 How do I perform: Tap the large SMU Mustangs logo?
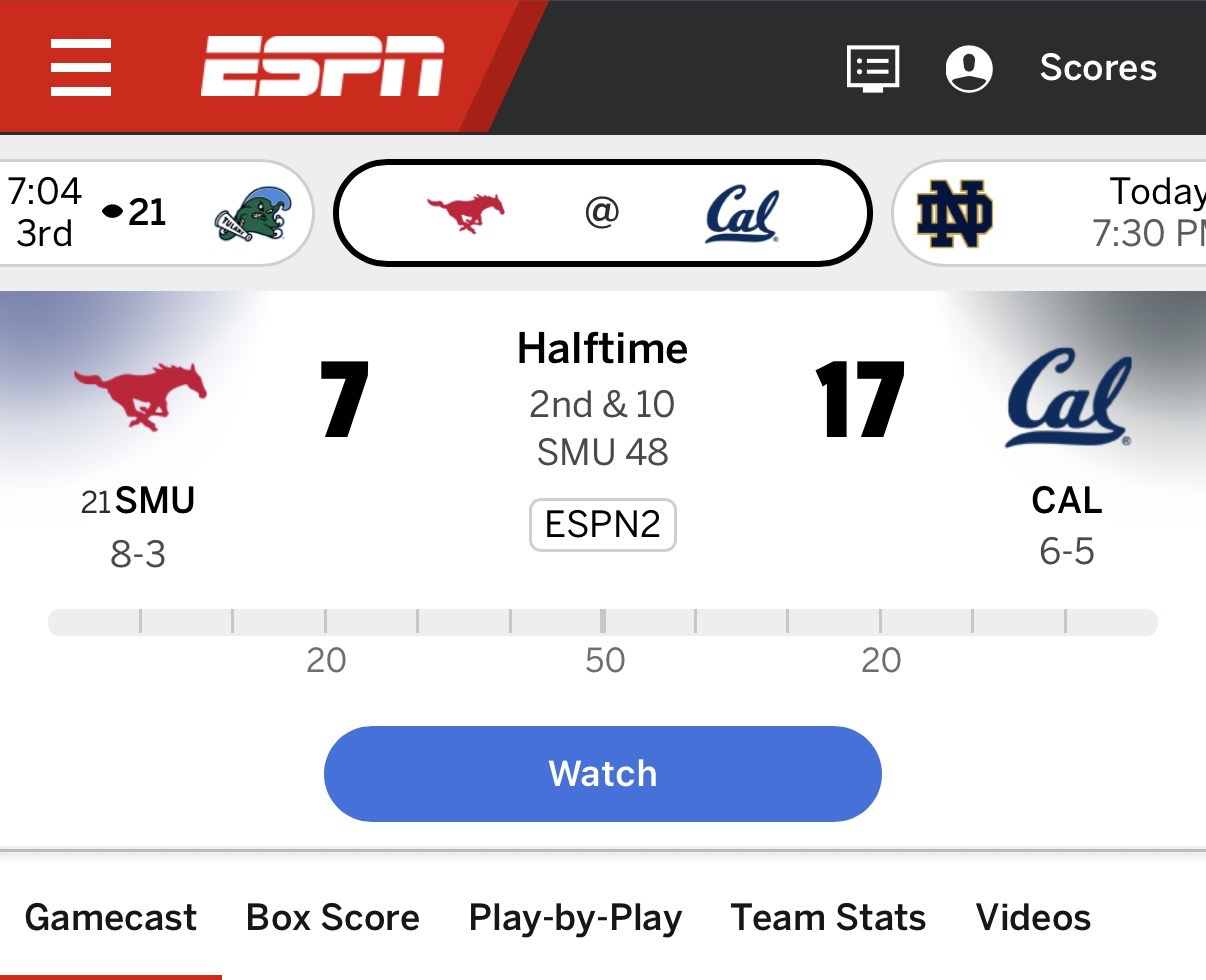pyautogui.click(x=140, y=394)
